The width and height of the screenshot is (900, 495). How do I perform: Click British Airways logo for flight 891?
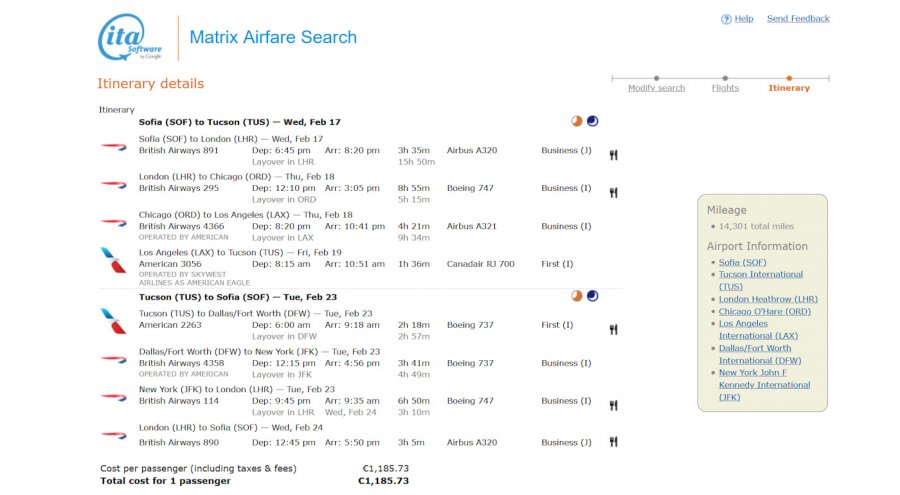coord(112,146)
